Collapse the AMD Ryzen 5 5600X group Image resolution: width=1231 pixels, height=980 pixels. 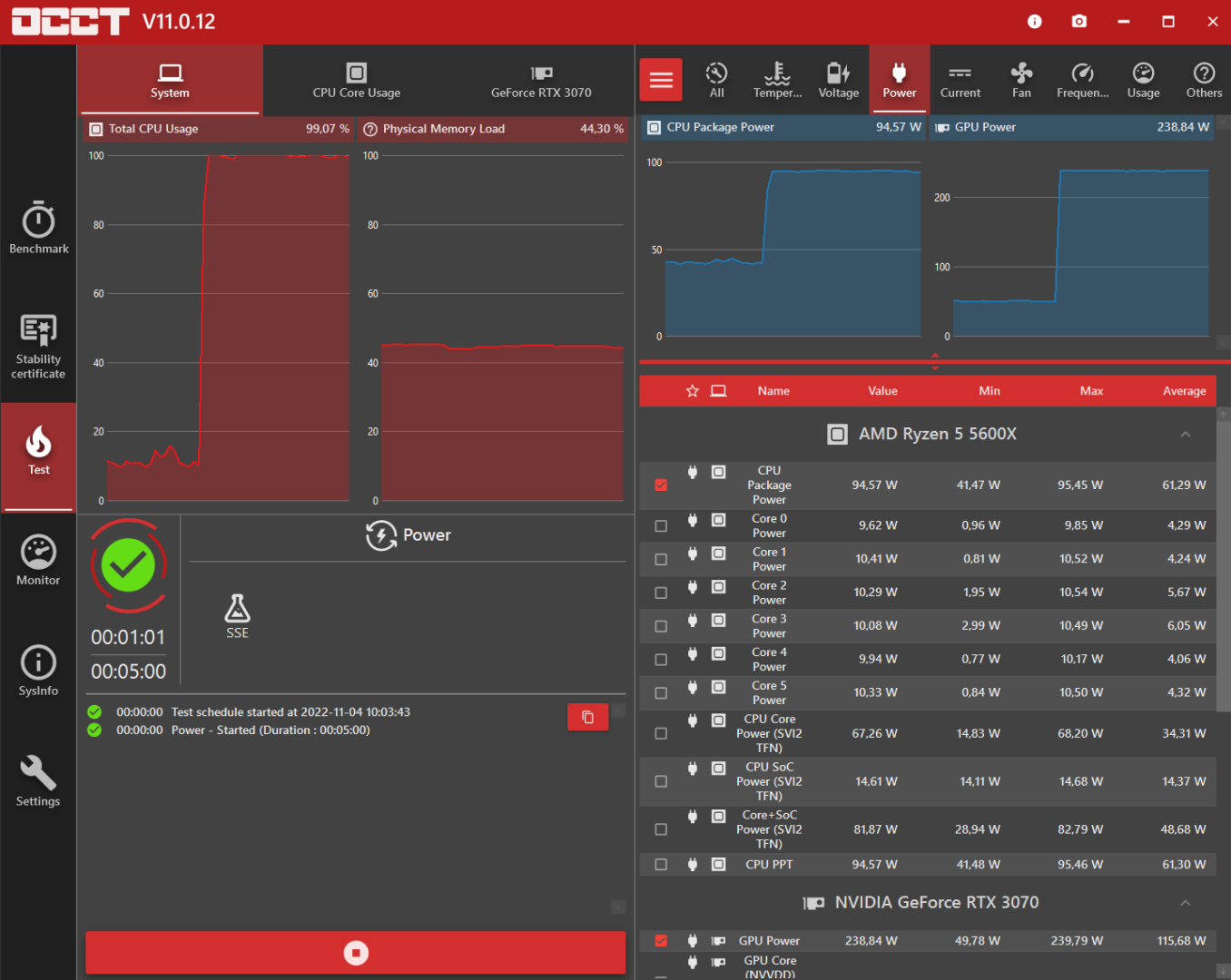pyautogui.click(x=1185, y=434)
